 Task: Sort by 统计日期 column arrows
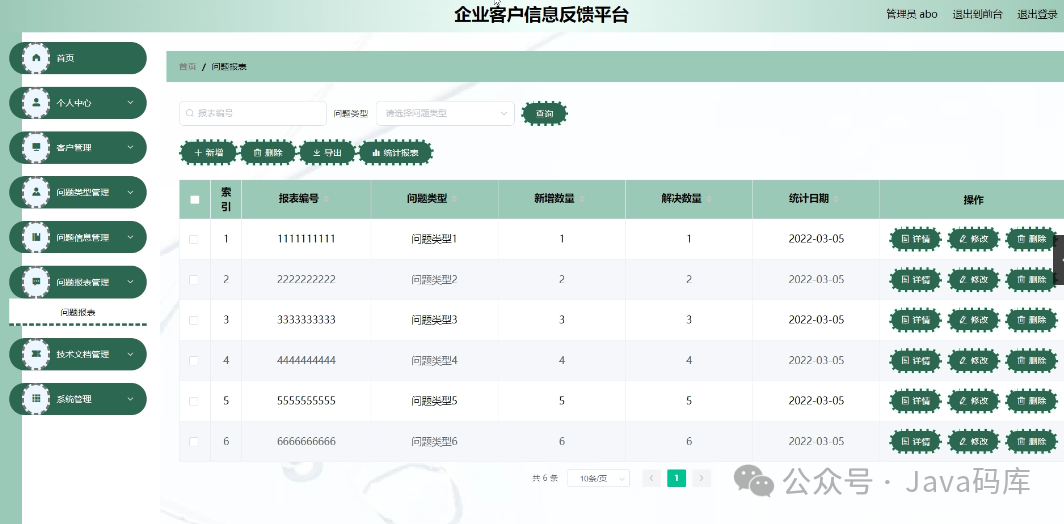836,199
